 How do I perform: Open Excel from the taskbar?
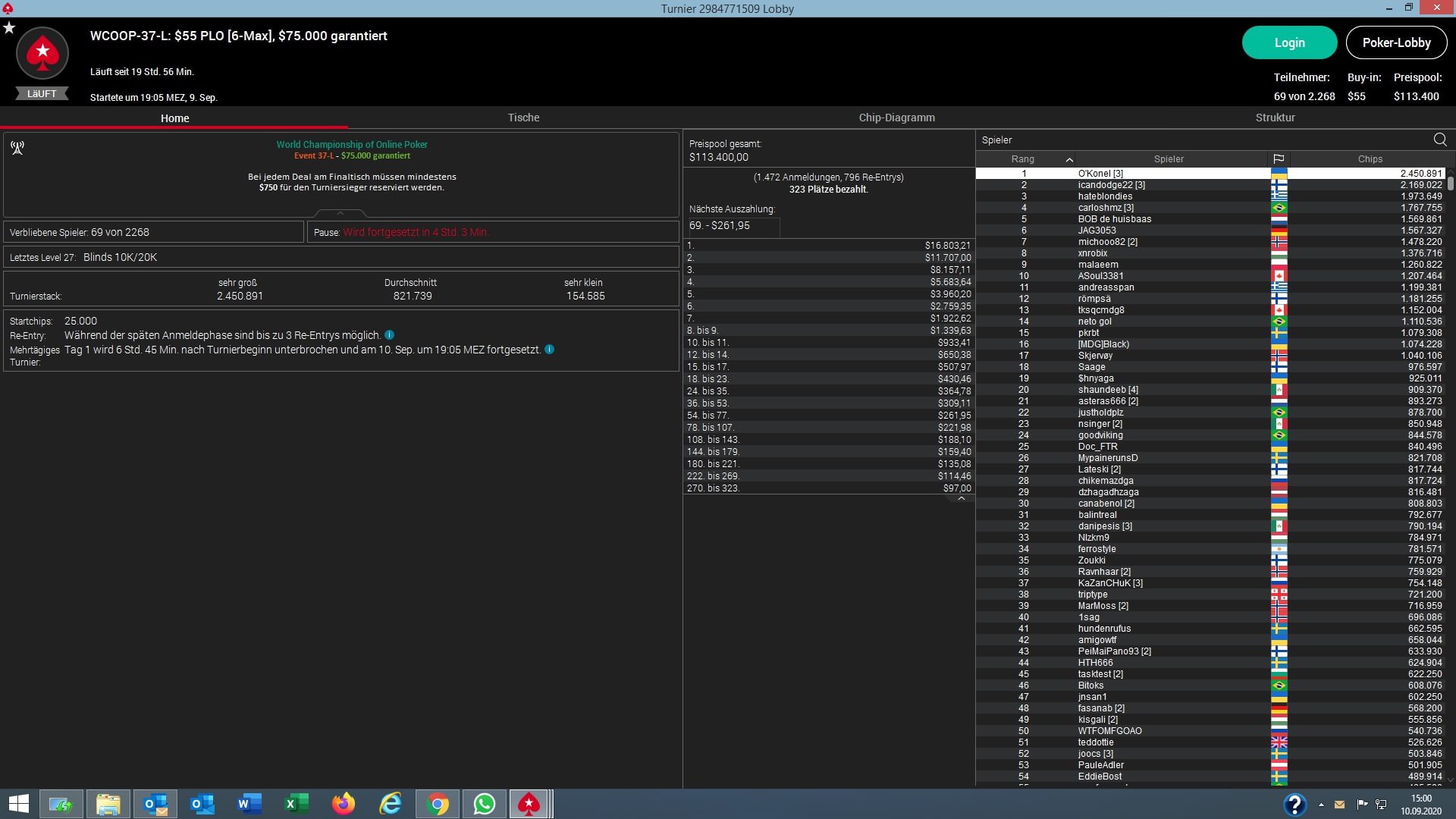(x=297, y=804)
